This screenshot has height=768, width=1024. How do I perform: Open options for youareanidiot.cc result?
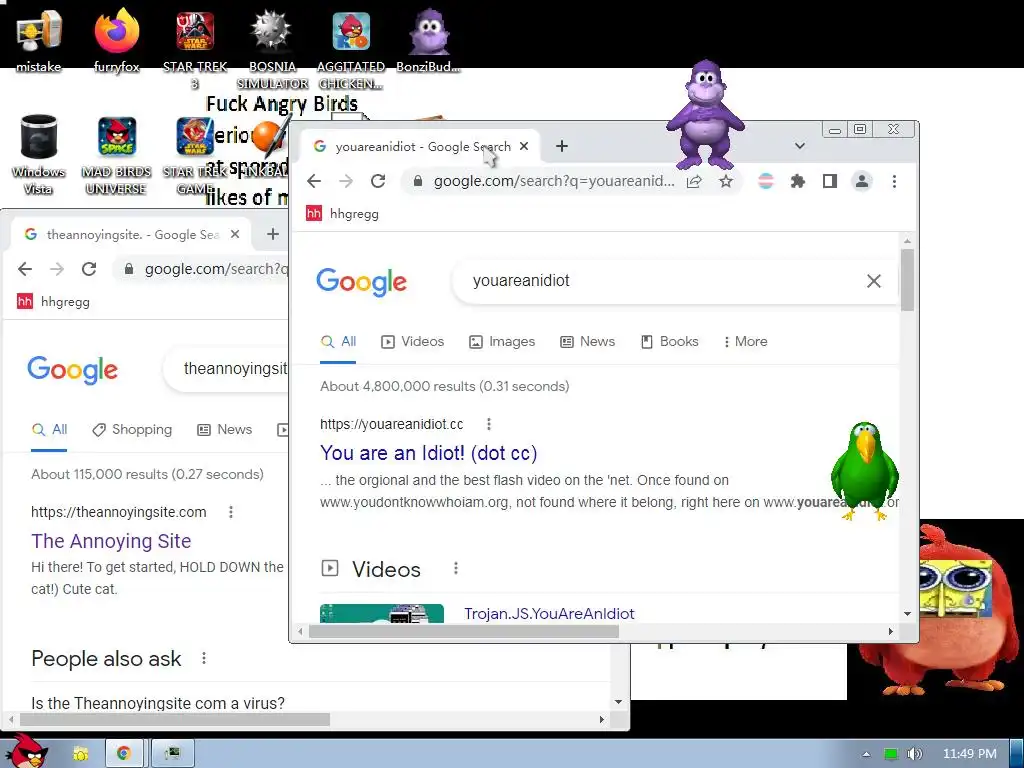coord(488,424)
